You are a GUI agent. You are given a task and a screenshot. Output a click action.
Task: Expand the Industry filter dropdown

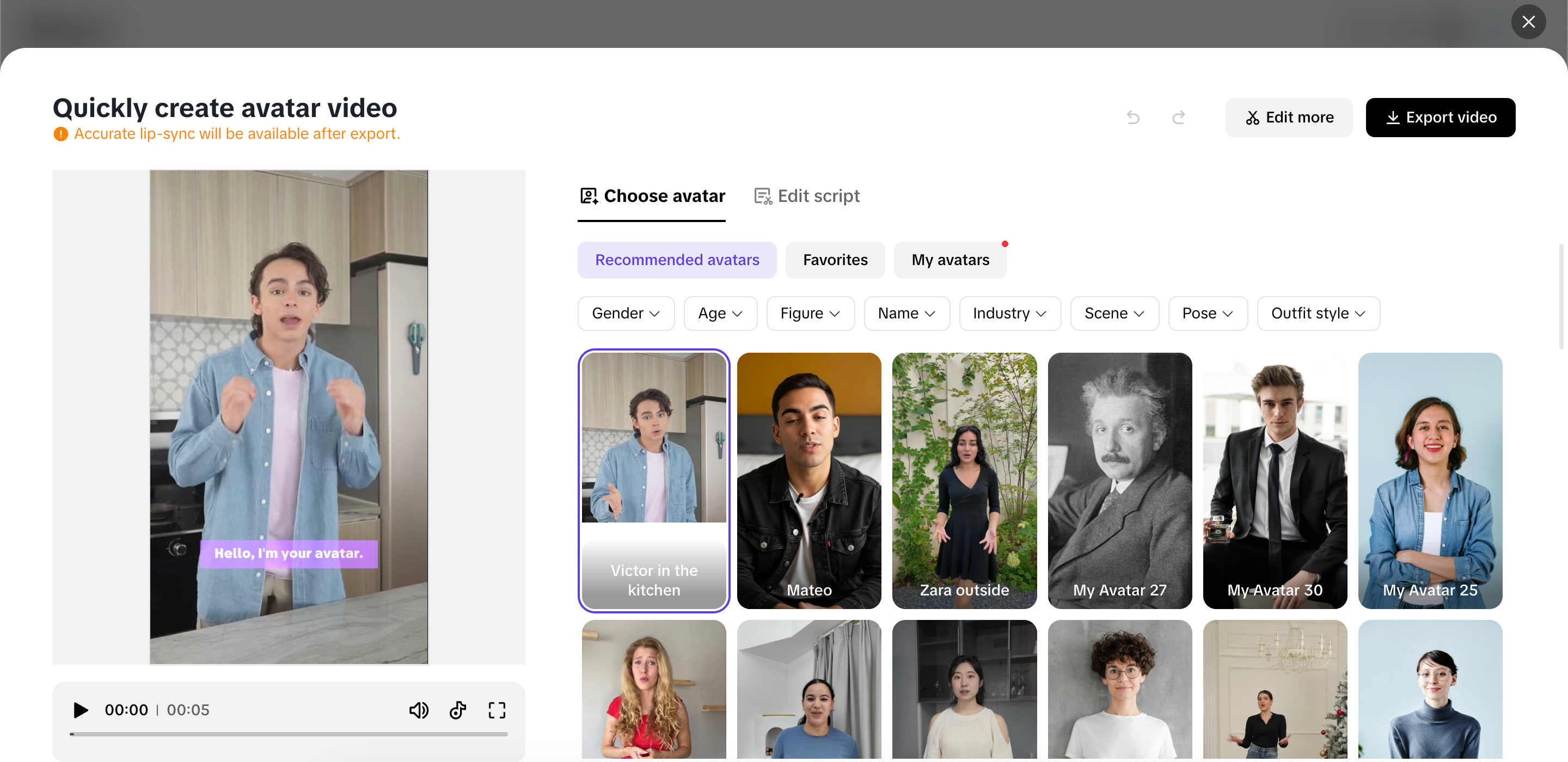coord(1009,314)
